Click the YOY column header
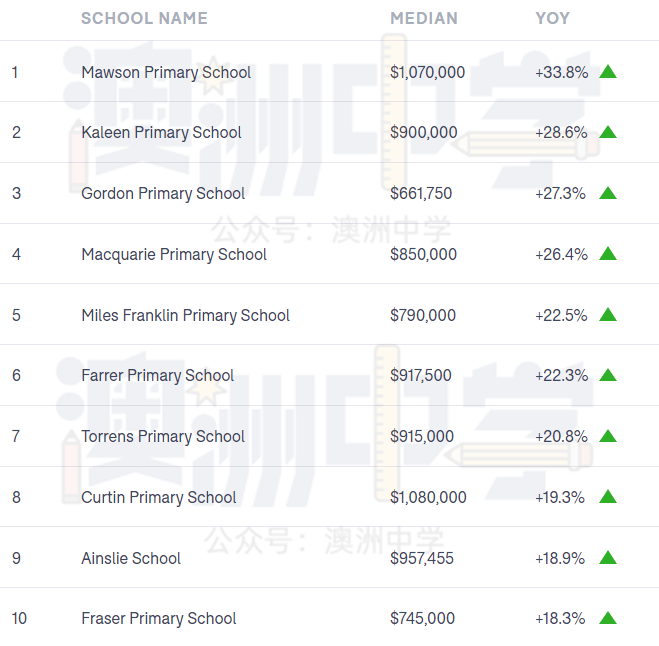 pos(552,18)
